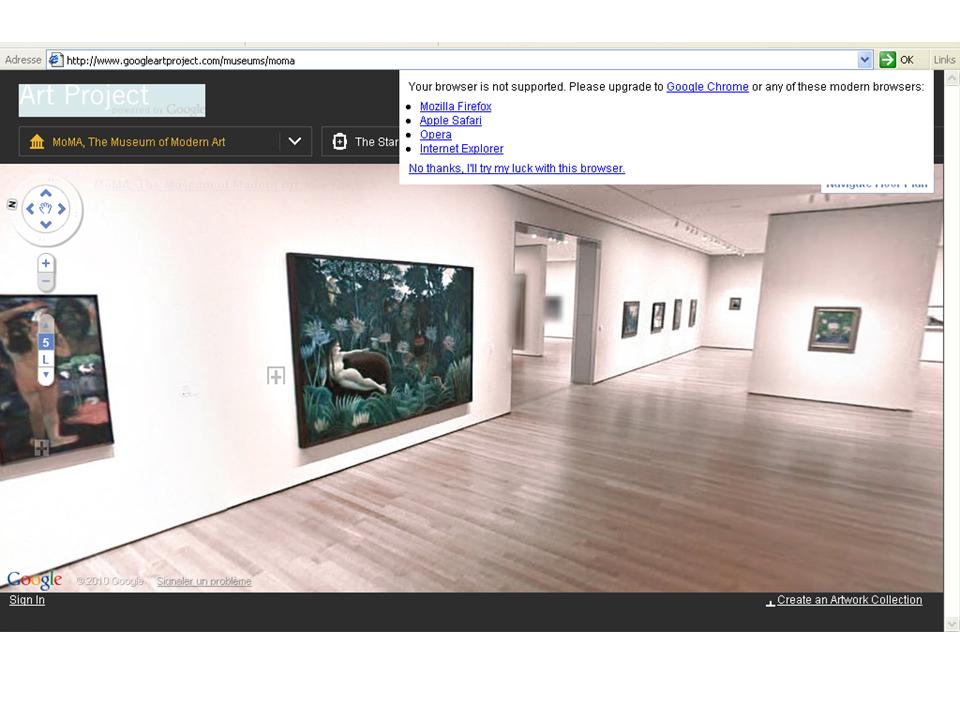
Task: Select floor L in the floor selector
Action: point(45,359)
